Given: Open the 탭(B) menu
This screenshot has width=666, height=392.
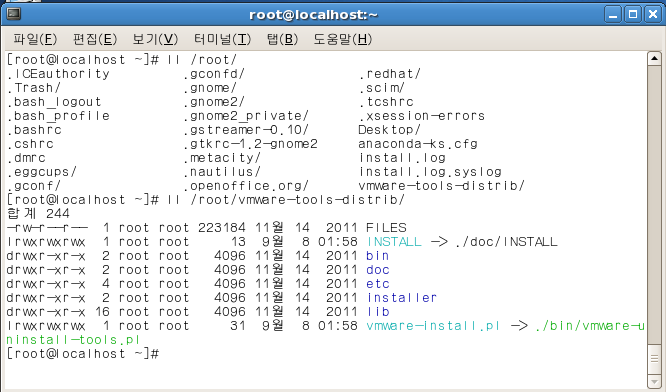Looking at the screenshot, I should (x=282, y=39).
